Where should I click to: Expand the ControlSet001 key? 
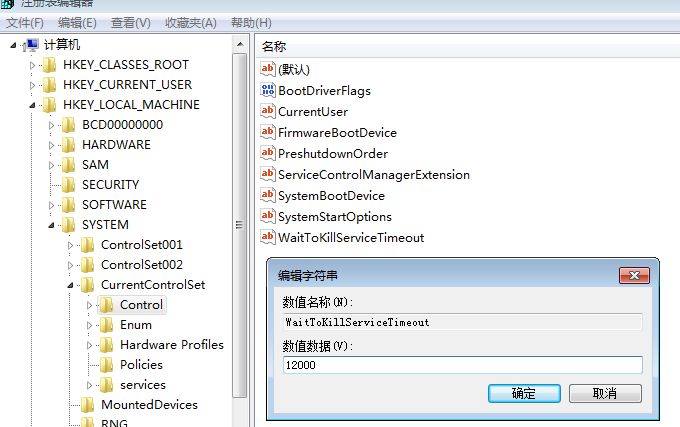tap(71, 245)
